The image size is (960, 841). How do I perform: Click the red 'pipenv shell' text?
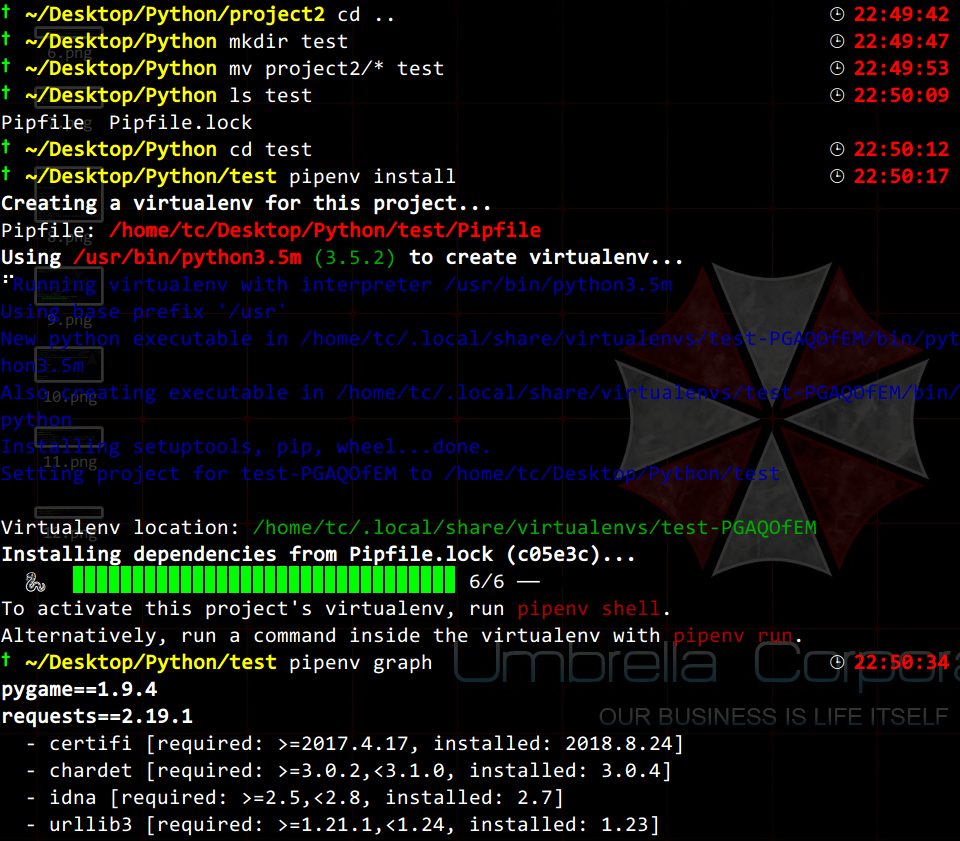point(589,609)
